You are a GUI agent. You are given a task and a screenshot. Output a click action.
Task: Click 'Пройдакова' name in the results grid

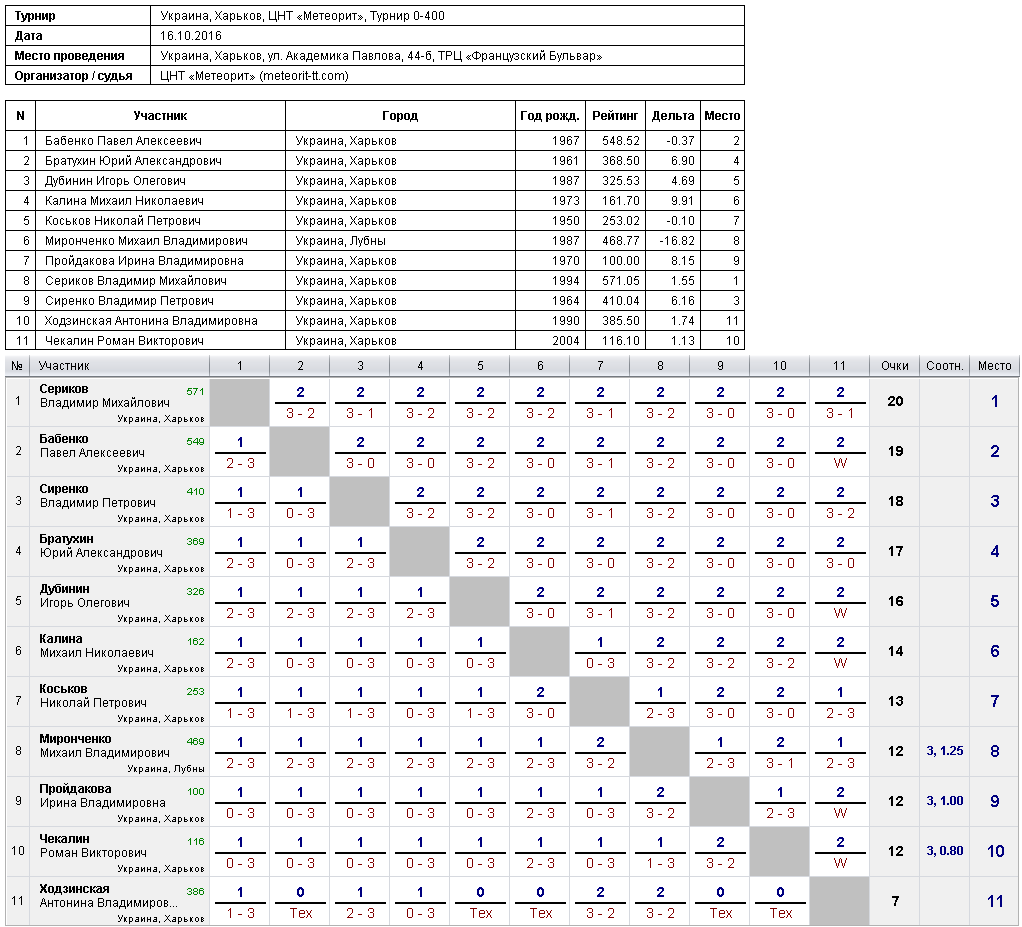[76, 789]
